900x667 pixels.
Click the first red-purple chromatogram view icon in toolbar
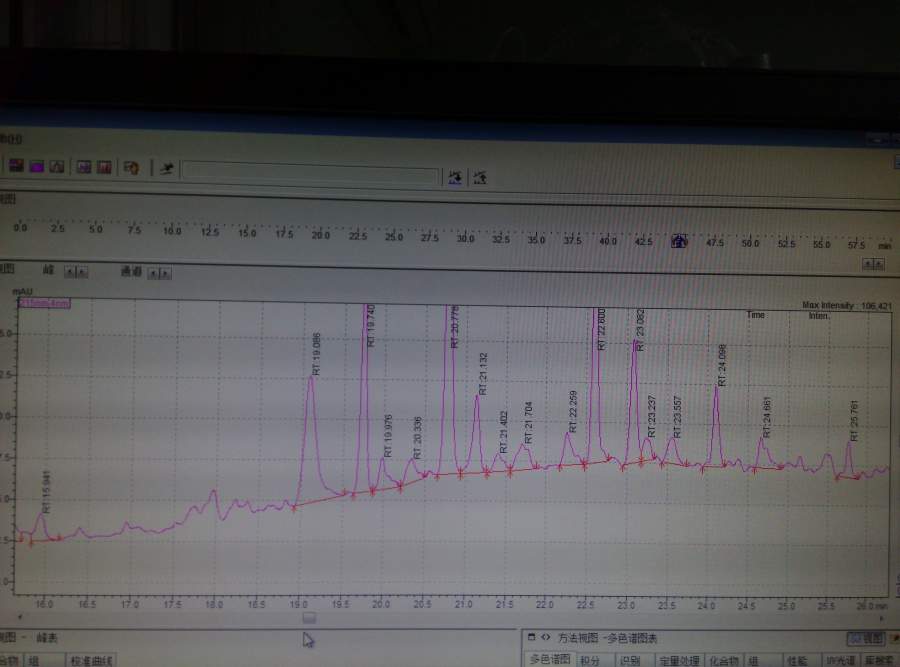click(x=16, y=166)
